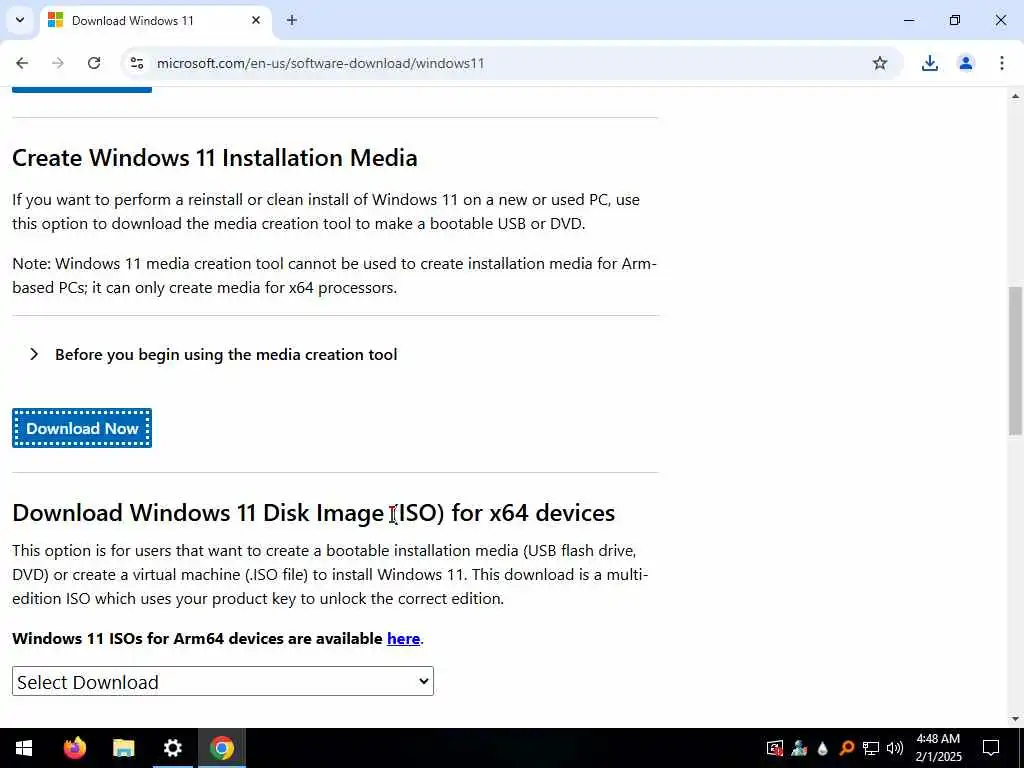1024x768 pixels.
Task: Open File Explorer from the taskbar
Action: pyautogui.click(x=123, y=748)
